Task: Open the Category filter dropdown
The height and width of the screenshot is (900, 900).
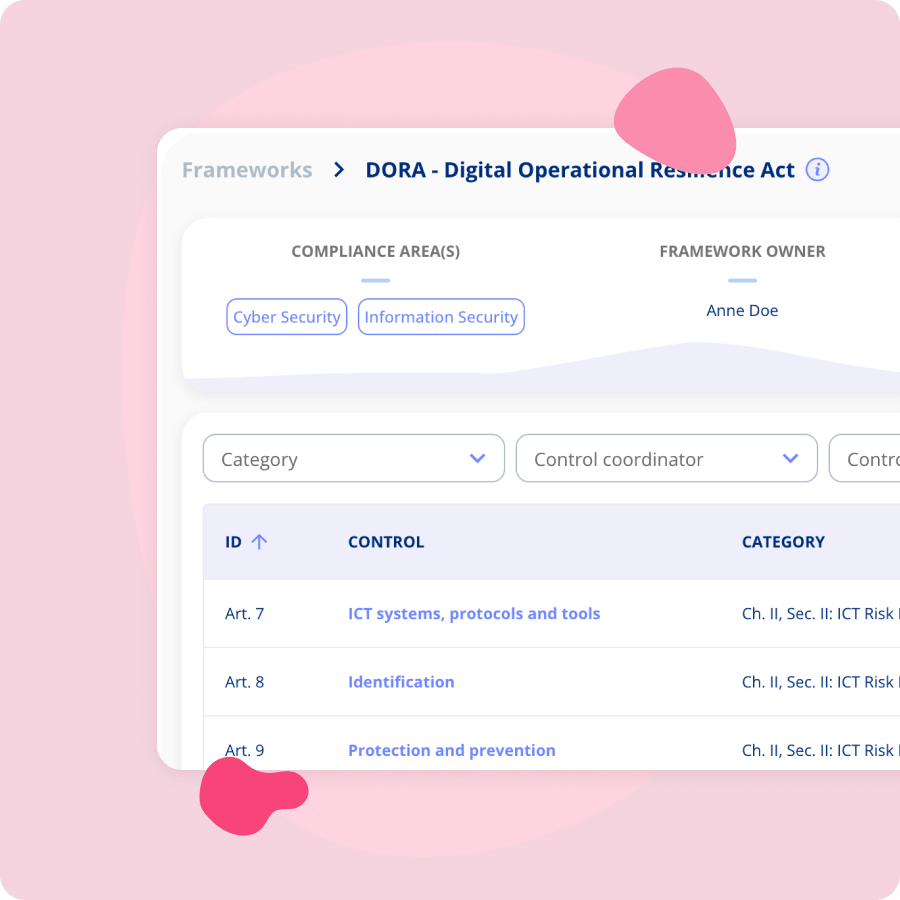Action: (x=353, y=459)
